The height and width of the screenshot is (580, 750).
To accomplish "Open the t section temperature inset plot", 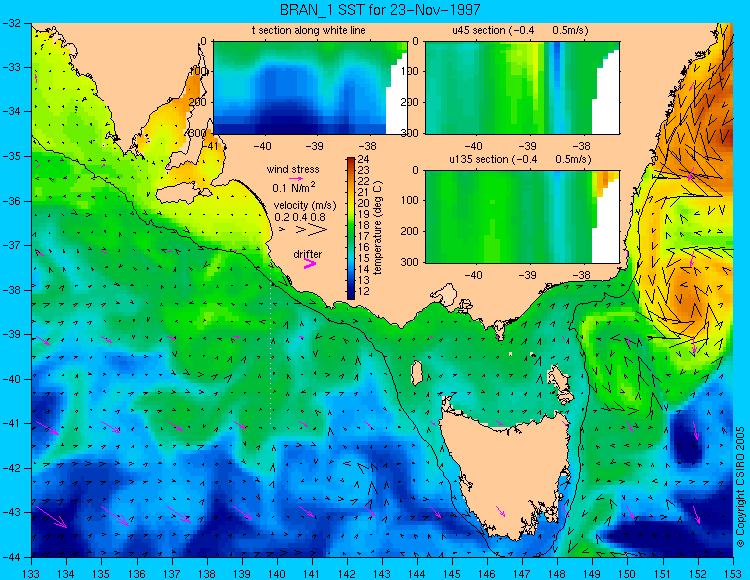I will click(x=310, y=88).
